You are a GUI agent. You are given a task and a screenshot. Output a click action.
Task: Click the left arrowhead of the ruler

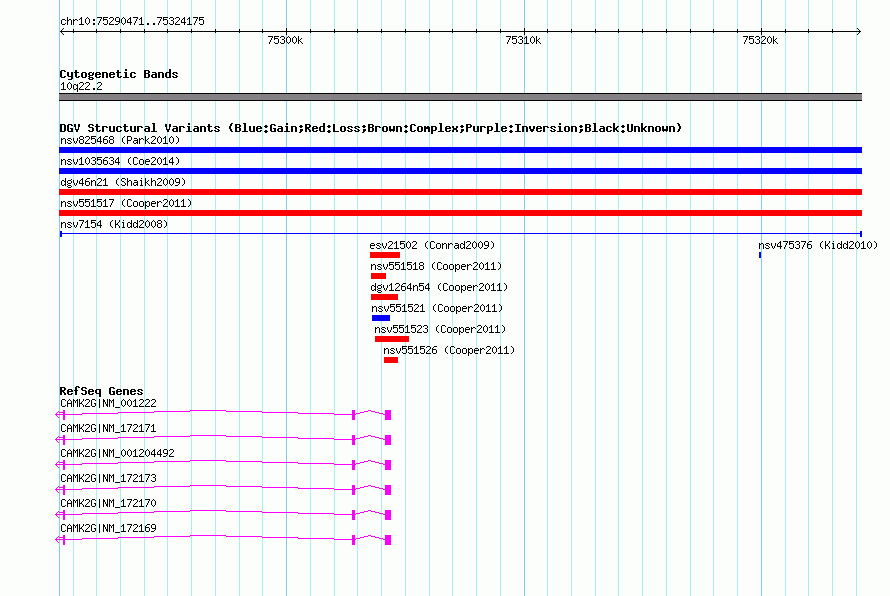(x=62, y=32)
